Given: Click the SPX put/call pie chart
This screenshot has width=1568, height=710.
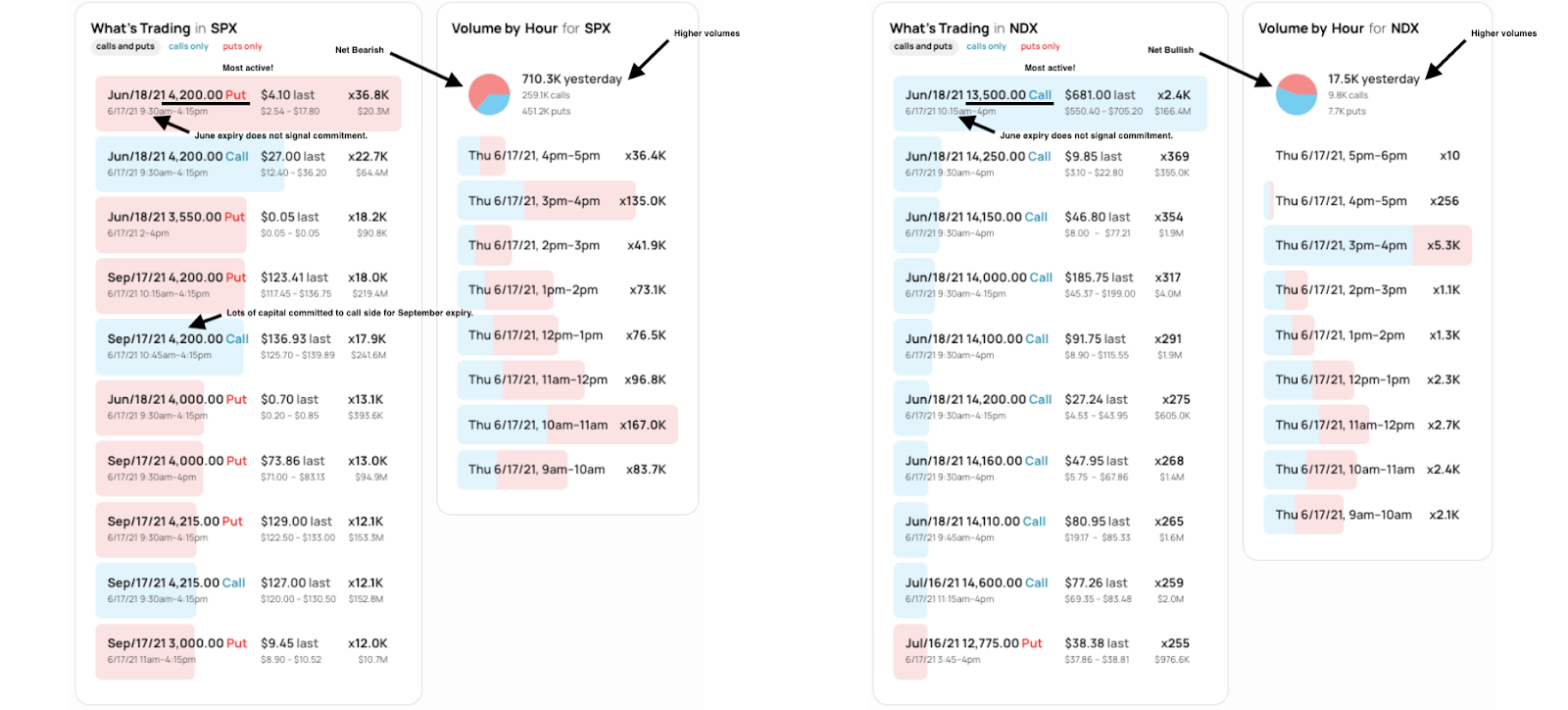Looking at the screenshot, I should (x=489, y=94).
